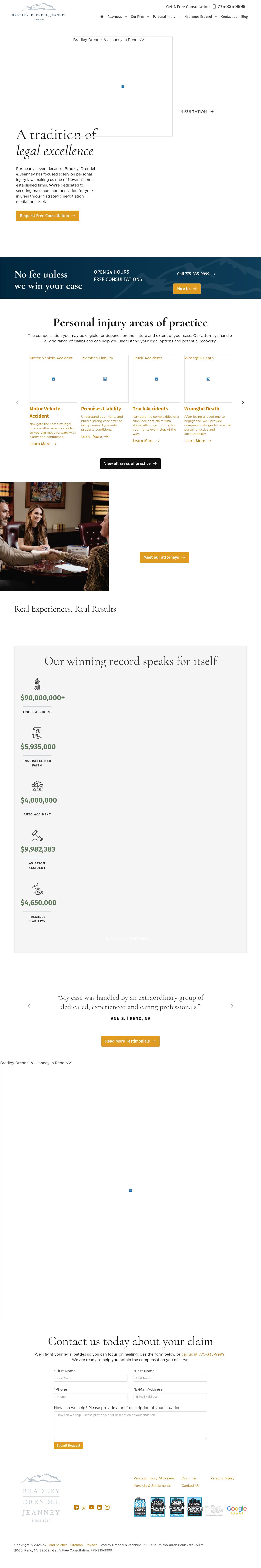Go to the Blog menu item
261x1568 pixels.
pos(244,17)
